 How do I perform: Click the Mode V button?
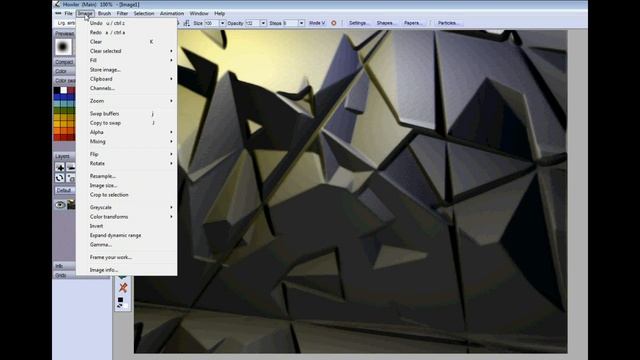[x=317, y=23]
